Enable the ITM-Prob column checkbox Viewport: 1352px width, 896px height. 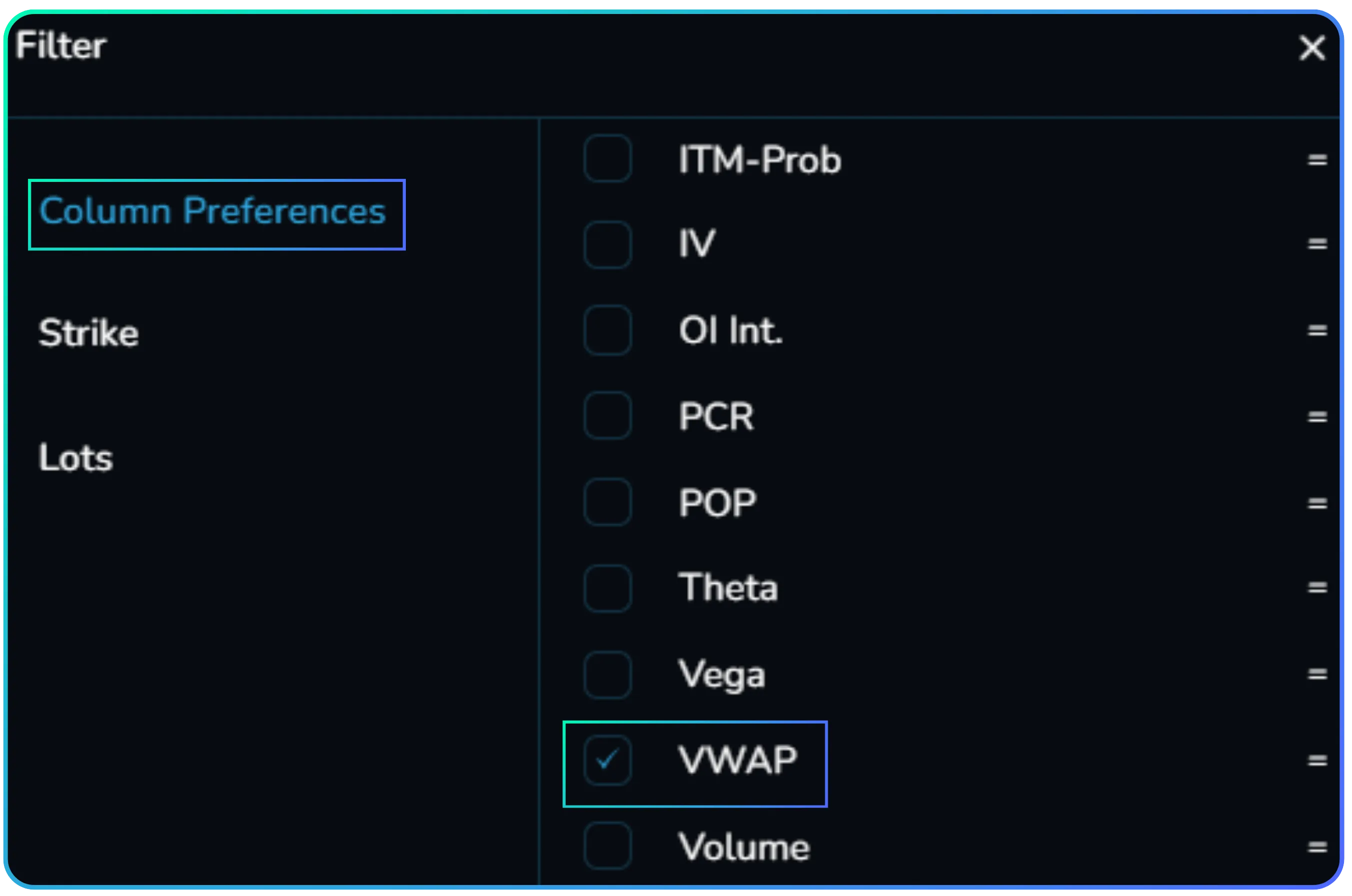pos(607,159)
